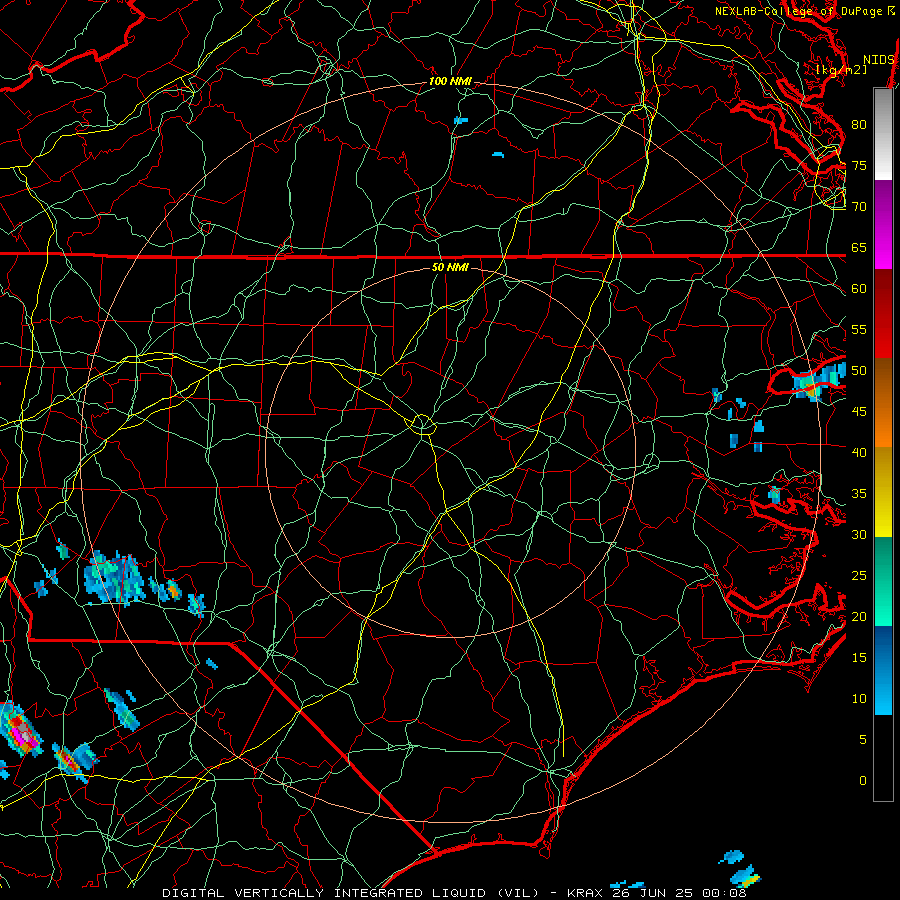
Task: Click the northeast coastal cell with yellow core
Action: click(817, 381)
